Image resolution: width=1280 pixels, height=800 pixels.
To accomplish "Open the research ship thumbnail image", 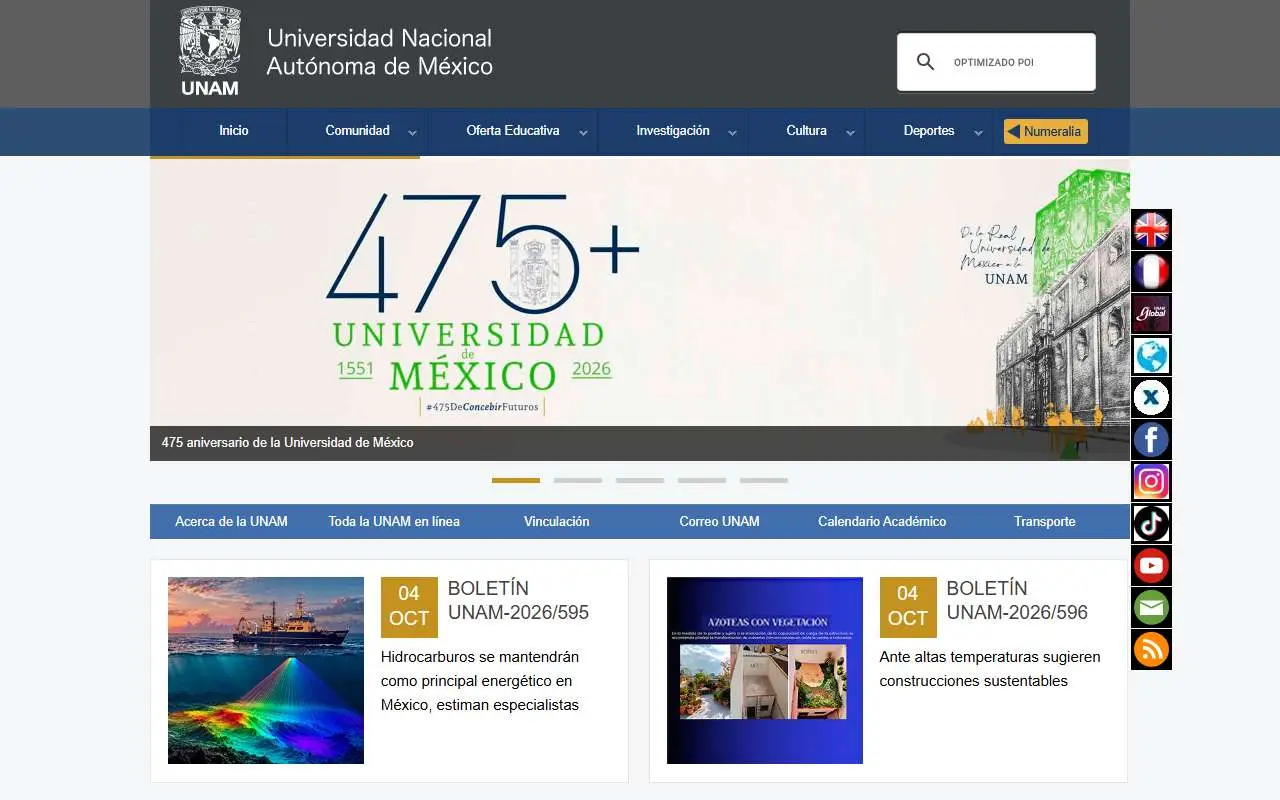I will 266,670.
